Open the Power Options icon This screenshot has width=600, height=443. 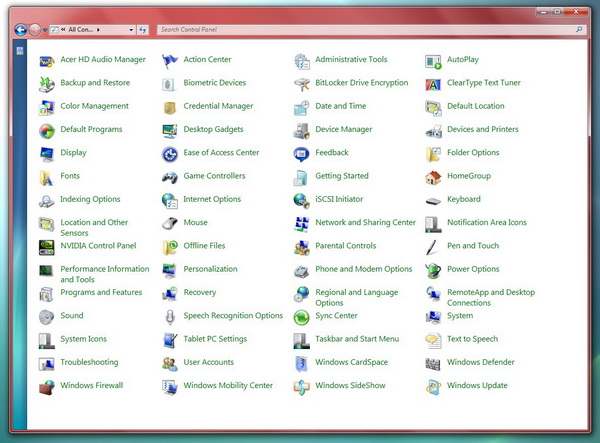(x=433, y=270)
